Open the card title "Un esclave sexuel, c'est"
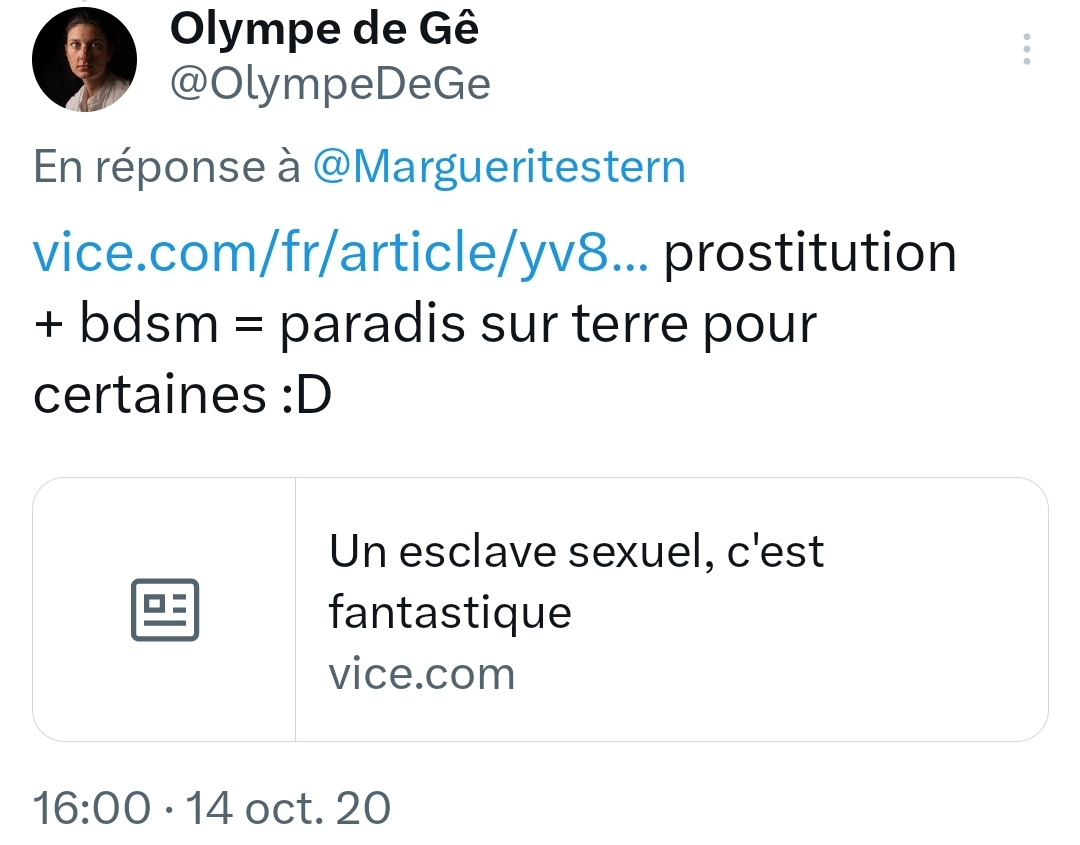The width and height of the screenshot is (1080, 845). pyautogui.click(x=576, y=550)
